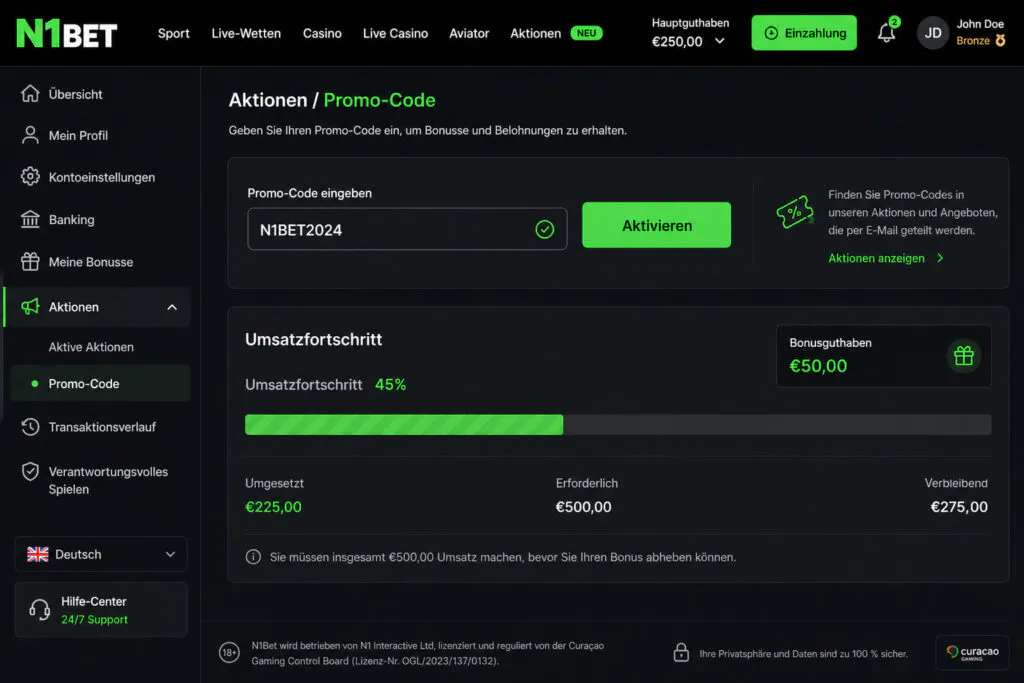Click the Verantwortungsvolles Spielen shield icon

click(x=30, y=471)
